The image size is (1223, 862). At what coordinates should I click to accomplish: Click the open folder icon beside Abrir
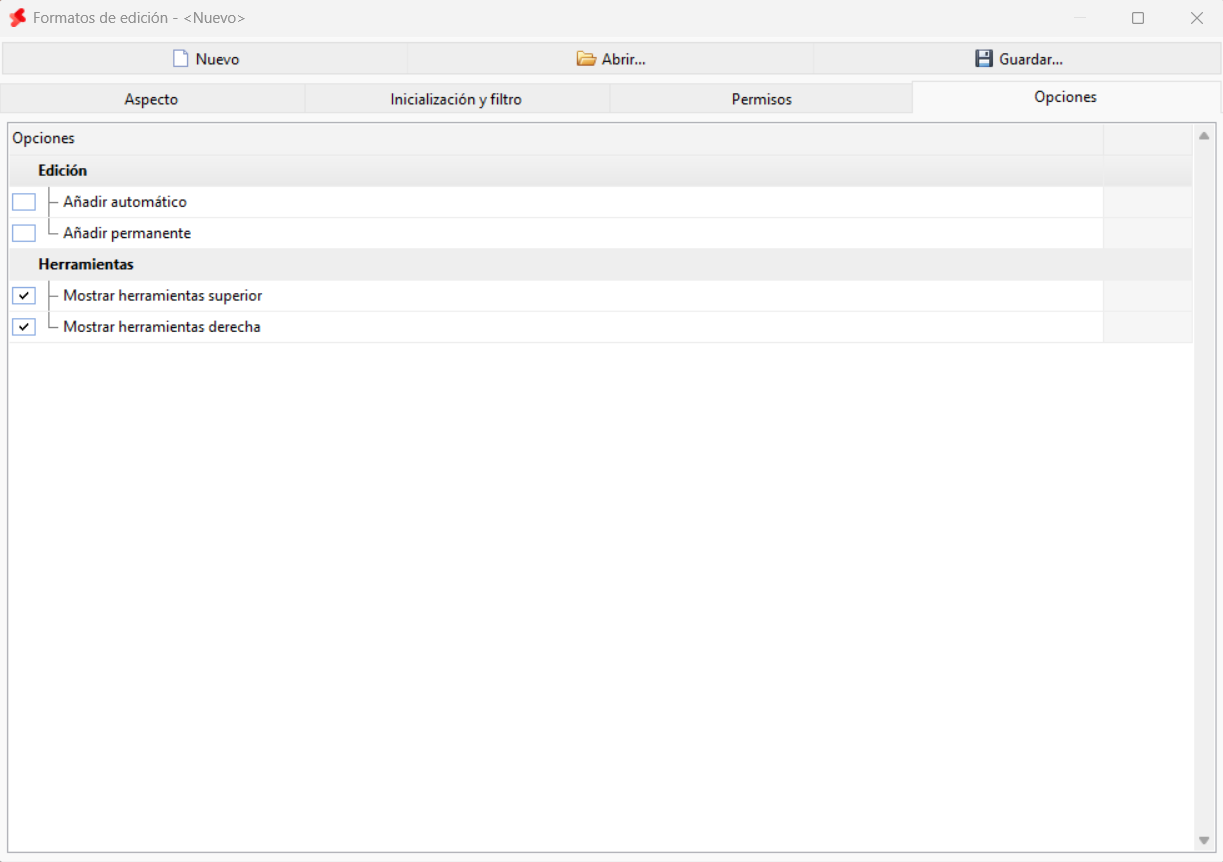click(x=586, y=59)
